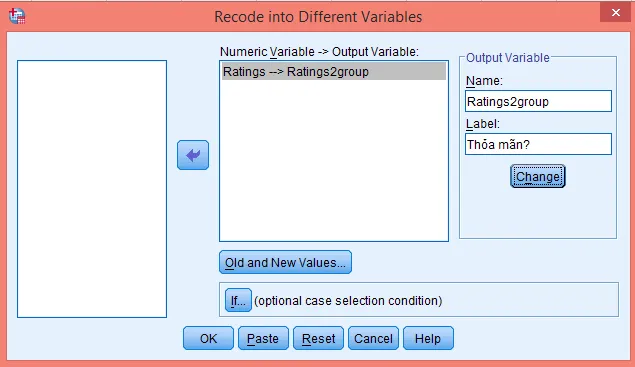Click inside the empty source variable list
This screenshot has height=367, width=635.
coord(92,189)
